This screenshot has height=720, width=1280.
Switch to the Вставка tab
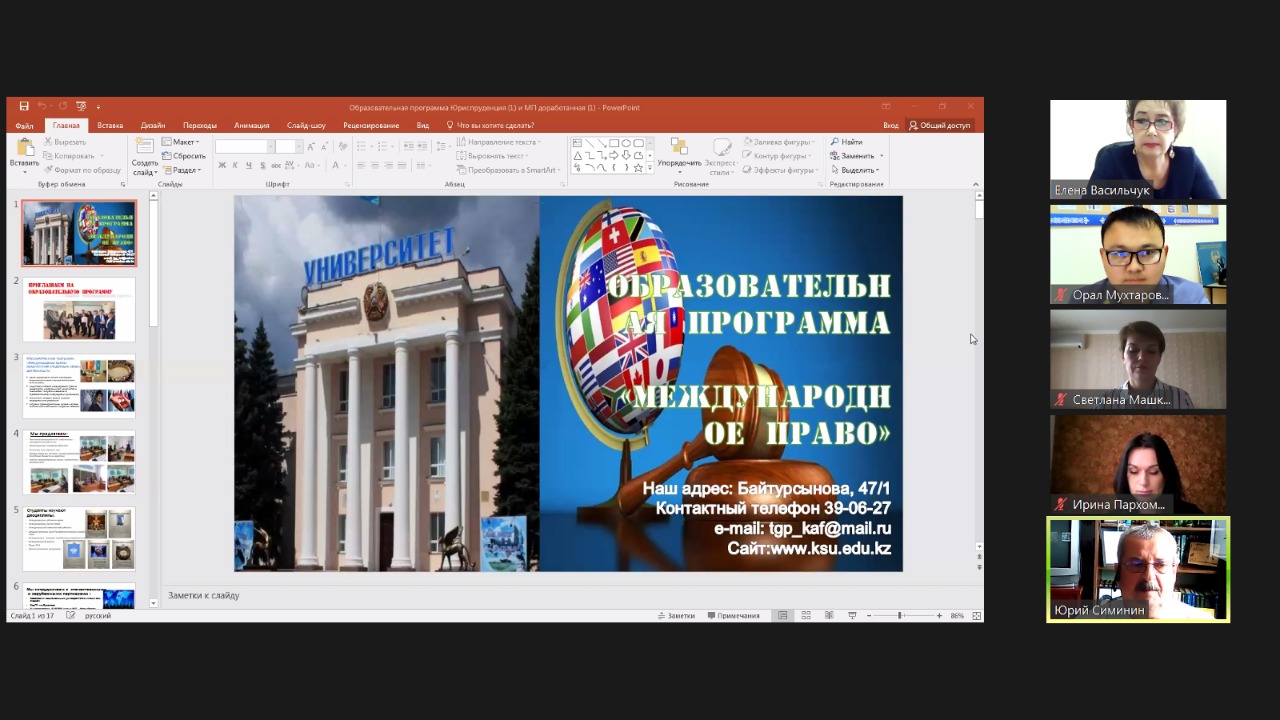point(110,125)
